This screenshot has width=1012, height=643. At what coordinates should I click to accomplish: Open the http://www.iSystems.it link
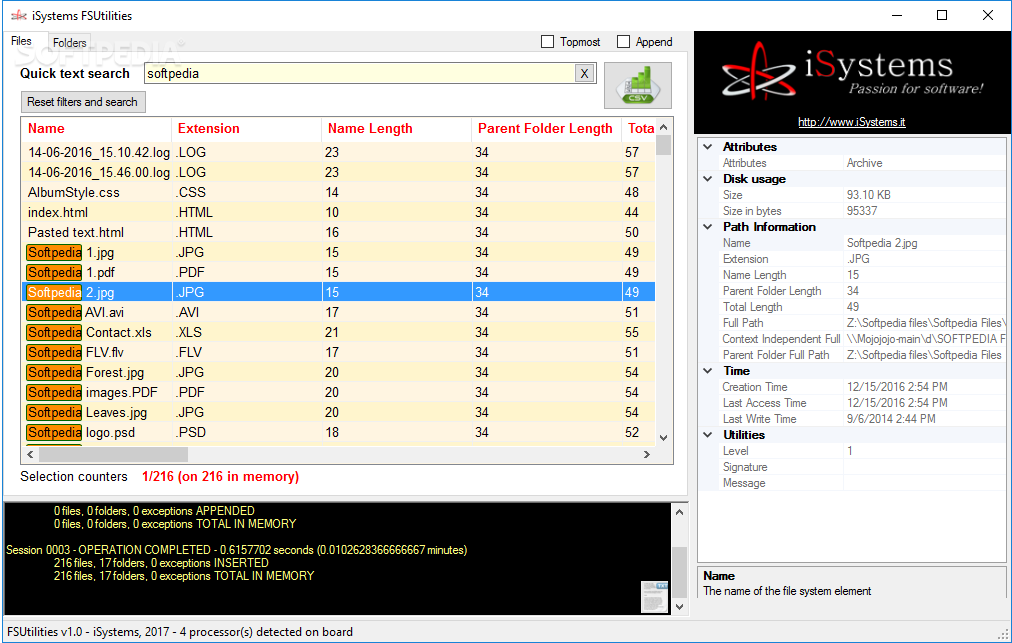click(x=851, y=122)
